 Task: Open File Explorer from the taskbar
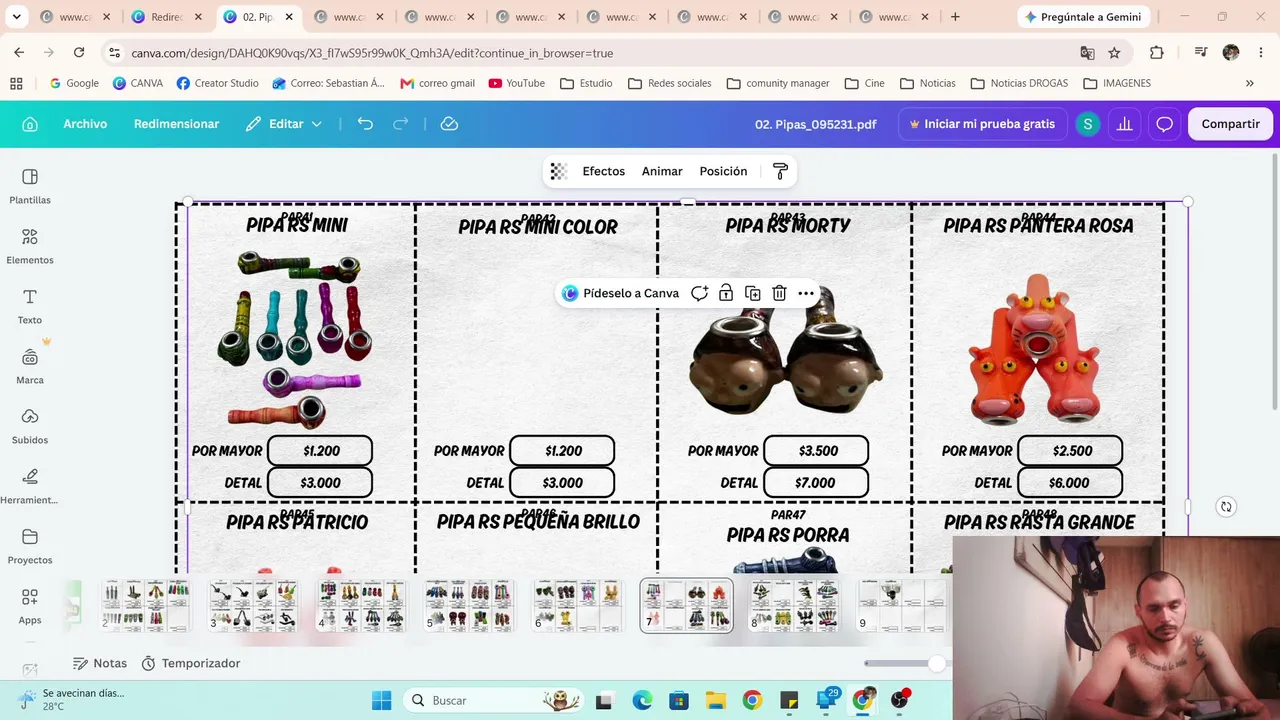715,700
